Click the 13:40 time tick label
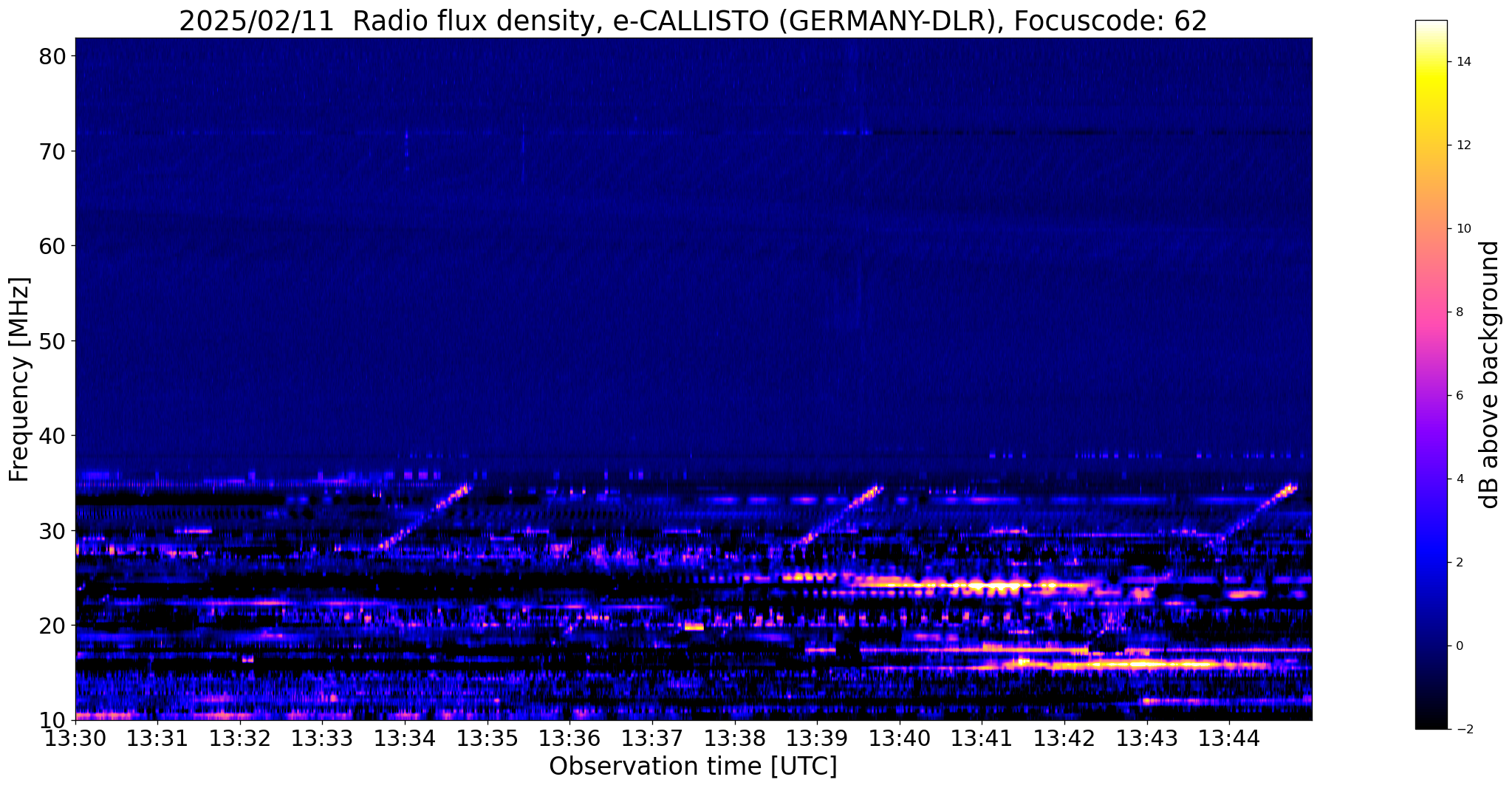Viewport: 1512px width, 788px height. (x=900, y=738)
